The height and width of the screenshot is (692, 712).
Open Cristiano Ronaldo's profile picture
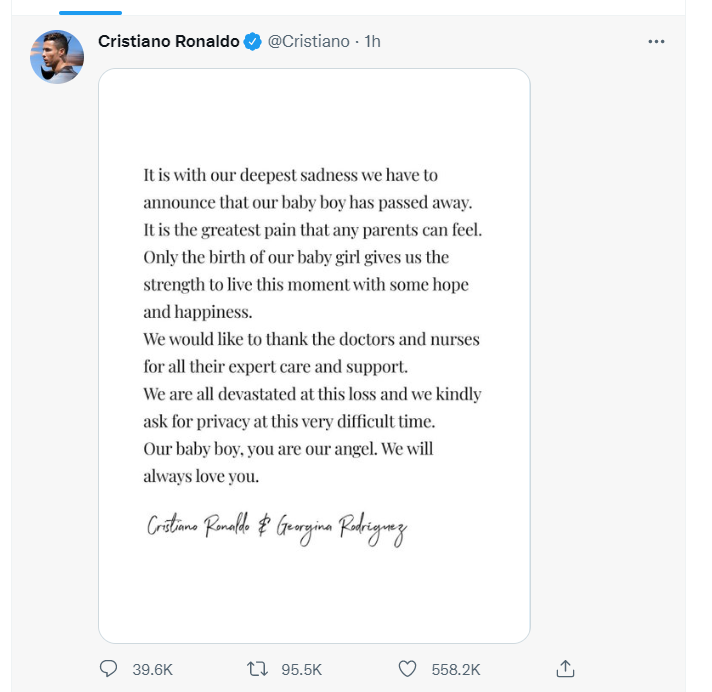pyautogui.click(x=57, y=56)
